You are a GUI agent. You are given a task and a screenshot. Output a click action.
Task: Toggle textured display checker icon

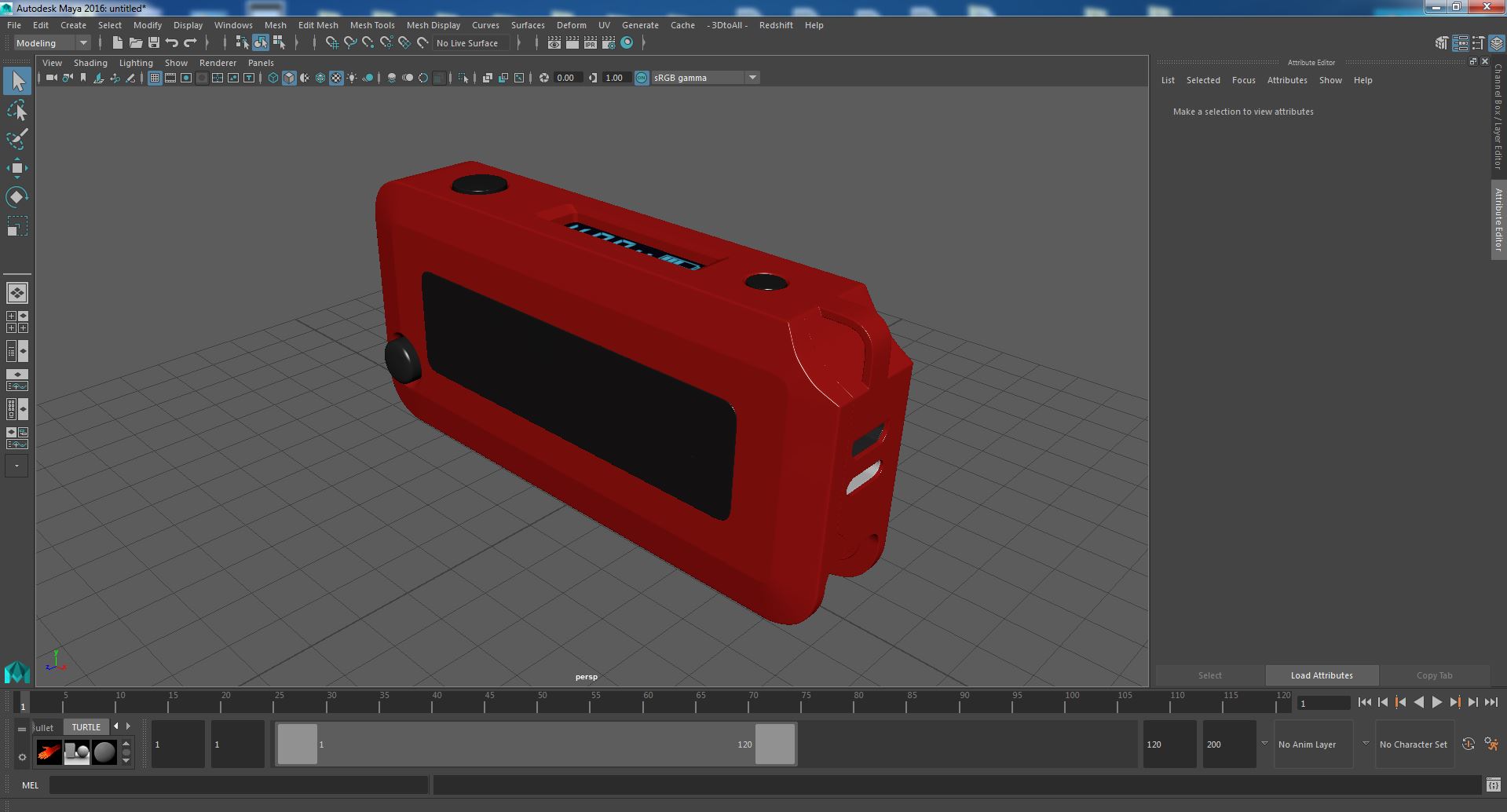pos(336,78)
